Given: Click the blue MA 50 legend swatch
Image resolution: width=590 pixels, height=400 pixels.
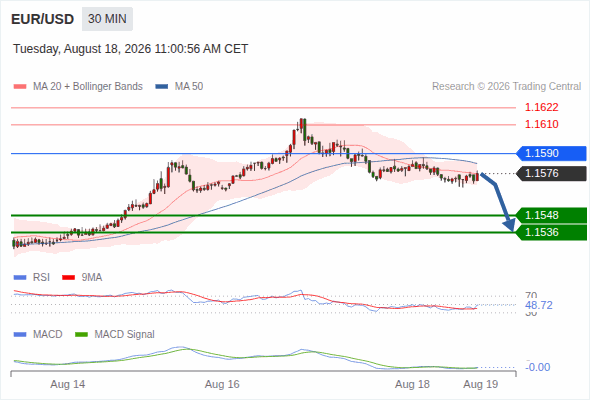Looking at the screenshot, I should point(162,87).
